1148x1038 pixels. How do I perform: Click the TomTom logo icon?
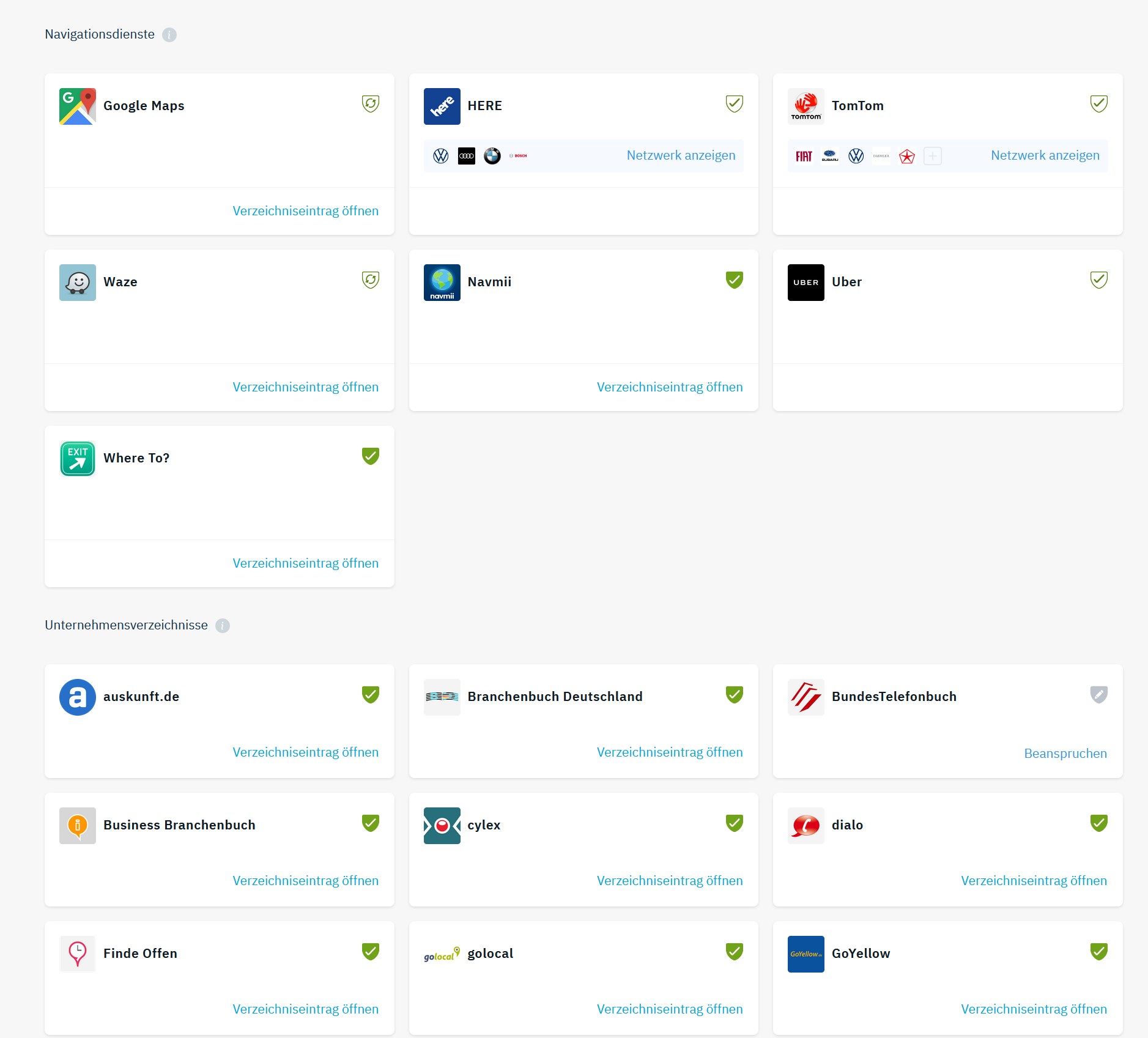click(806, 106)
